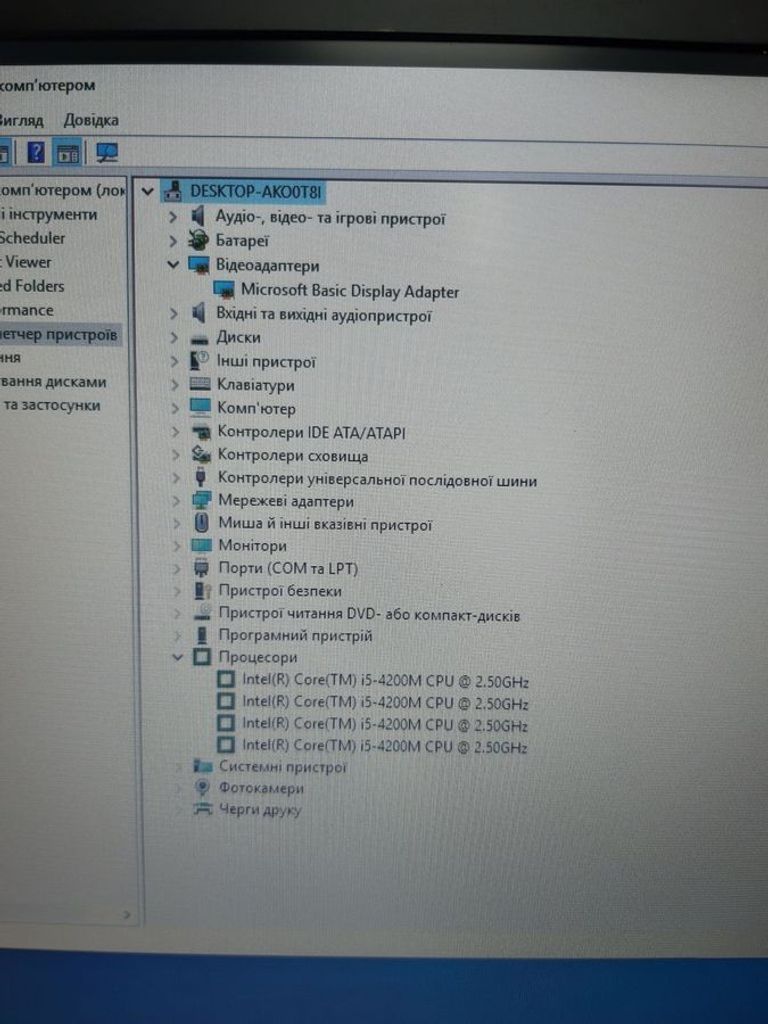
Task: Click the Батареї battery icon
Action: coord(198,240)
